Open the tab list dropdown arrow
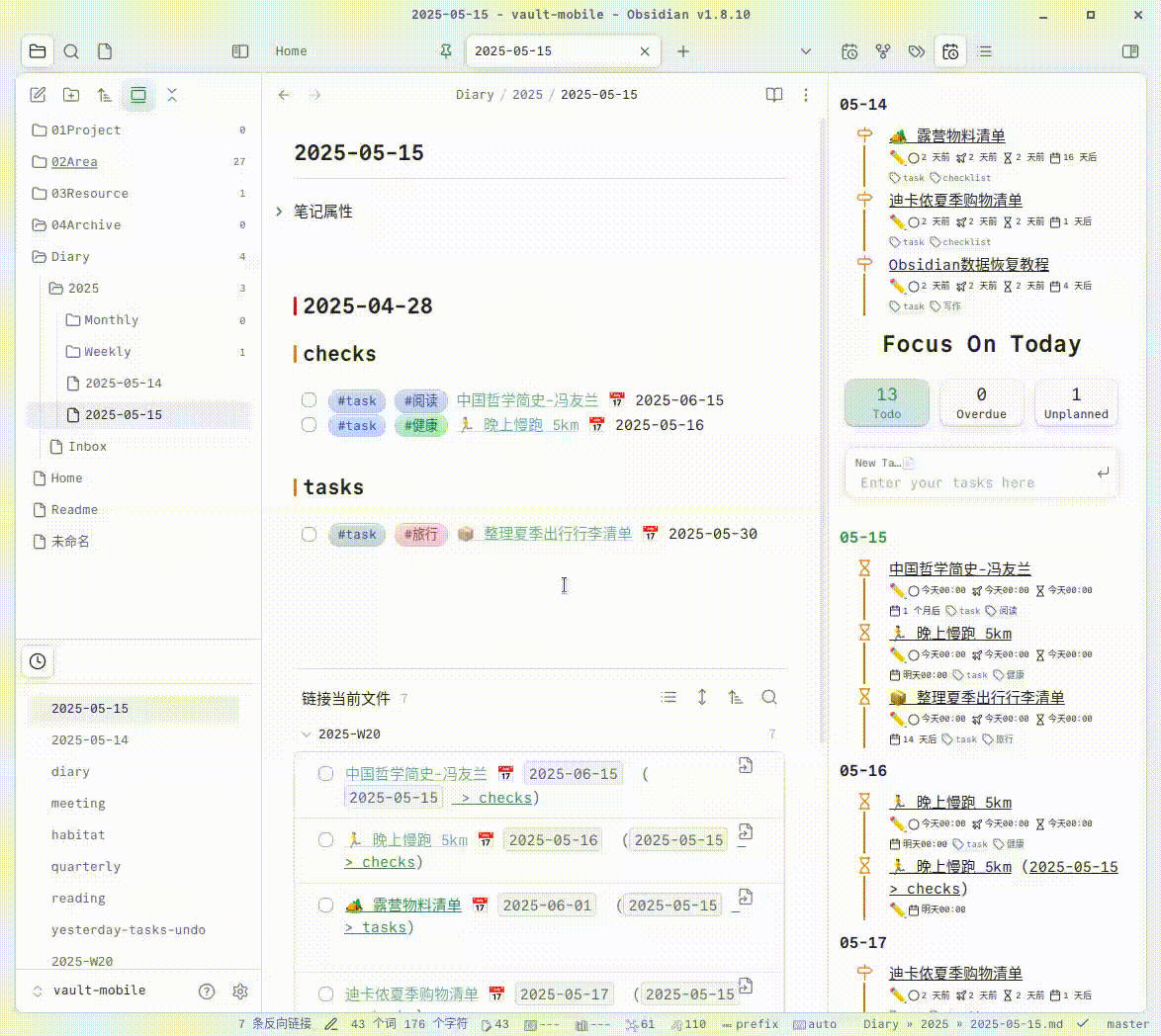The image size is (1161, 1036). coord(806,51)
